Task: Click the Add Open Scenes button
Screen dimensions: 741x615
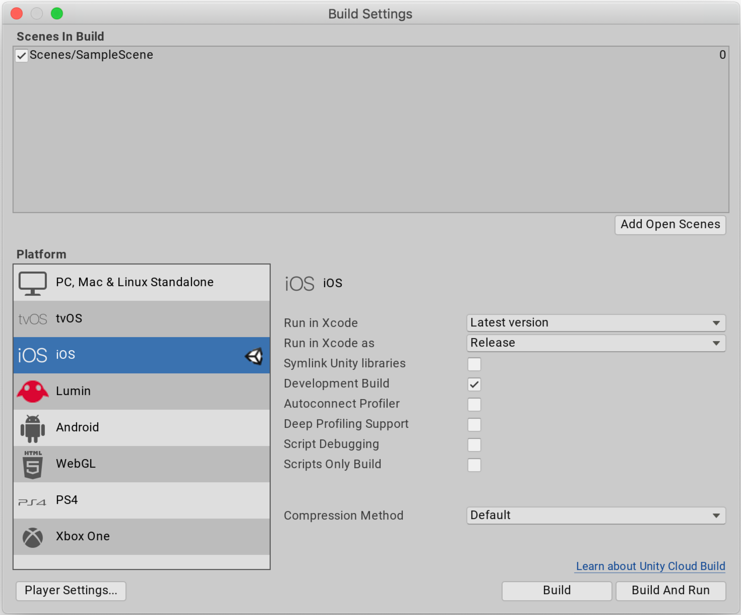Action: [x=670, y=225]
